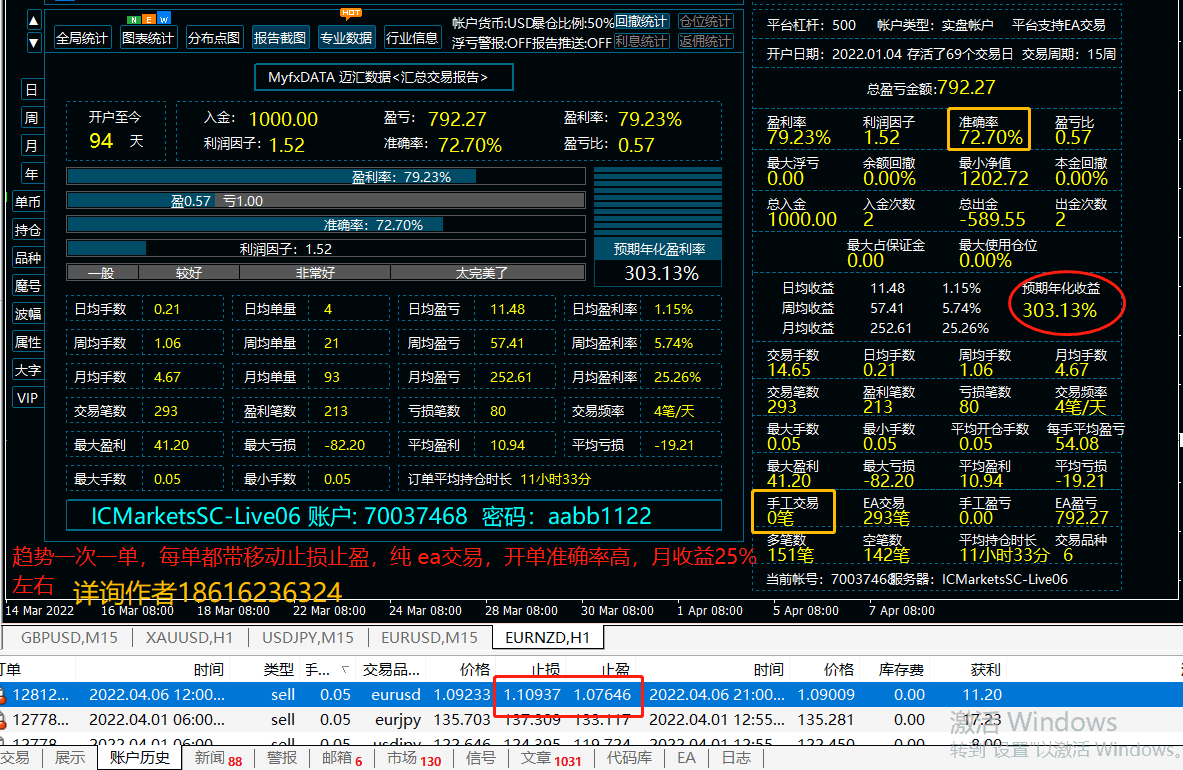Select the 周 period in the sidebar

tap(32, 118)
